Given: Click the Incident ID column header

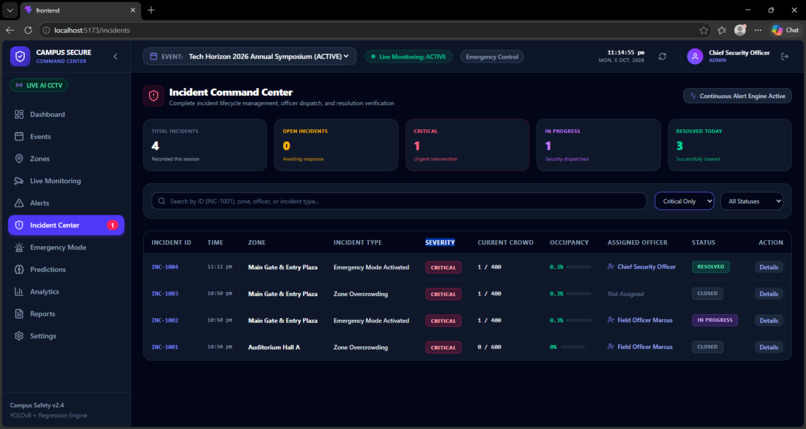Looking at the screenshot, I should 171,243.
